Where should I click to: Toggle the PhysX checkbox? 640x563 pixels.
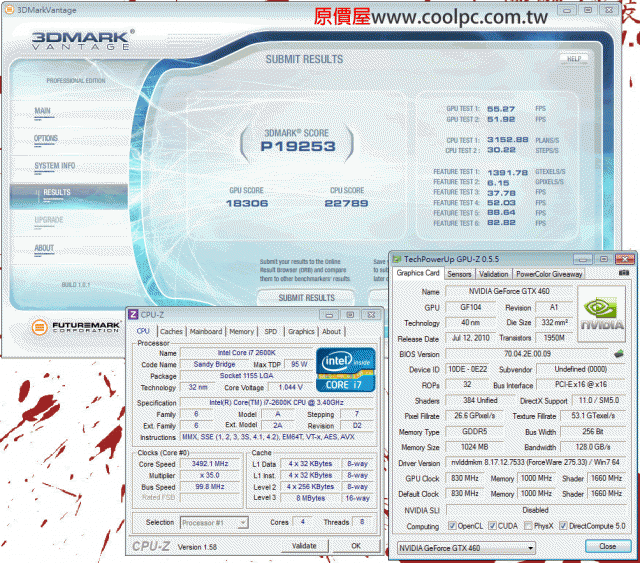(528, 526)
